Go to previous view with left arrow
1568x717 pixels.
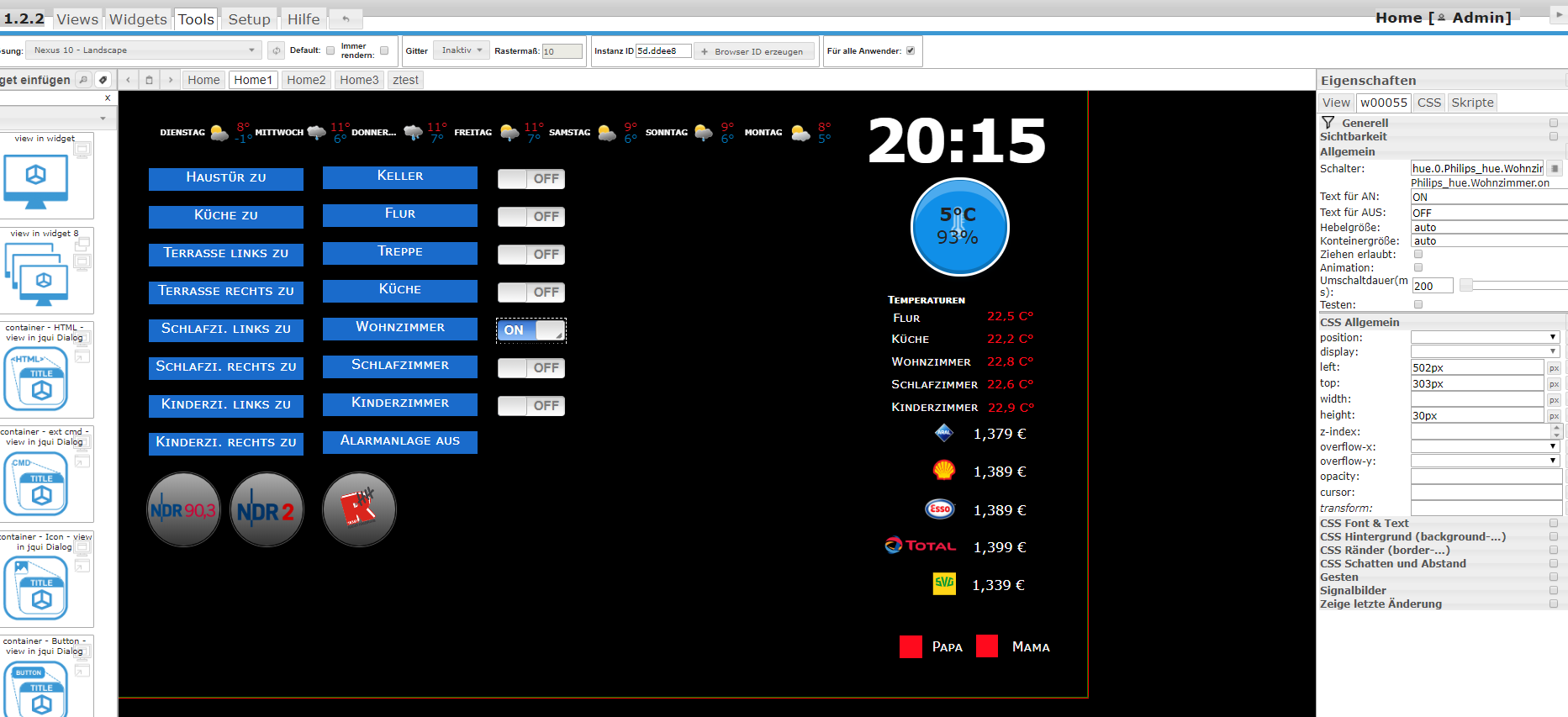[128, 80]
